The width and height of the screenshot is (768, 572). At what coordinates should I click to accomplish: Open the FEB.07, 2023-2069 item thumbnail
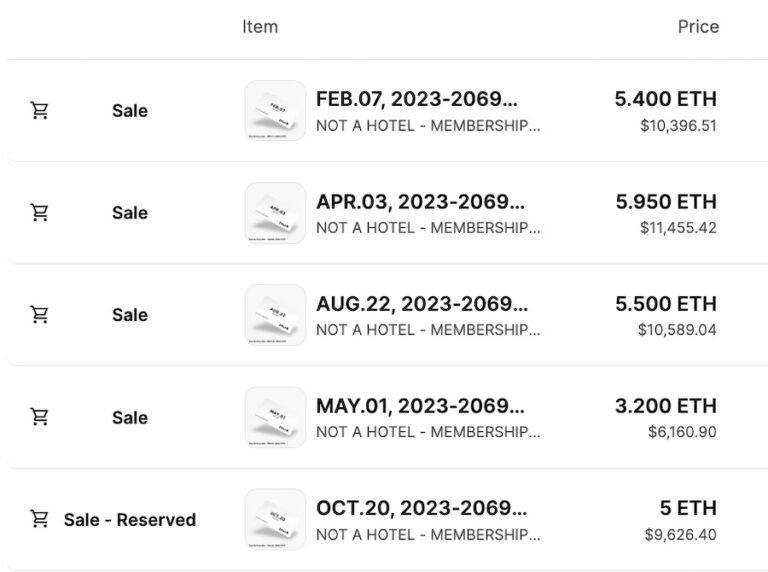click(275, 111)
